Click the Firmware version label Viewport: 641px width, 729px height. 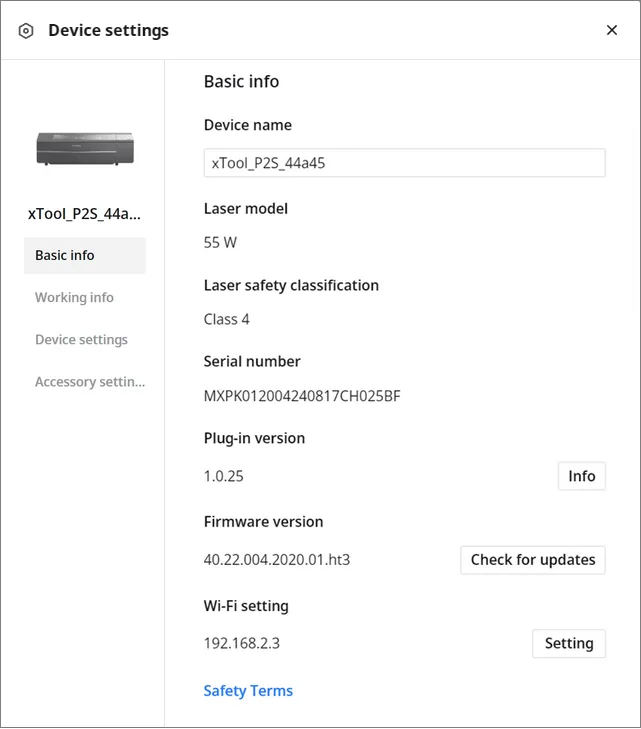(x=264, y=522)
